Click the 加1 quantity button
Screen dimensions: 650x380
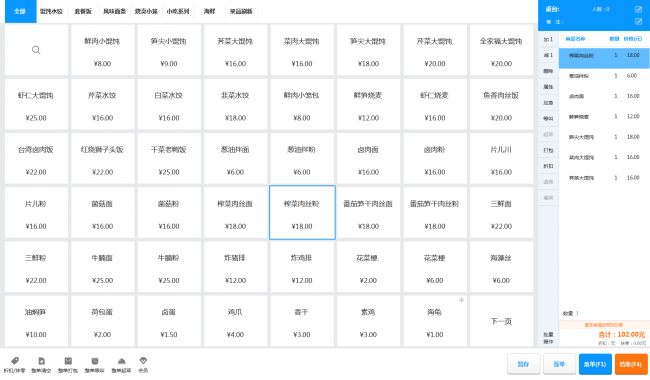pyautogui.click(x=548, y=39)
